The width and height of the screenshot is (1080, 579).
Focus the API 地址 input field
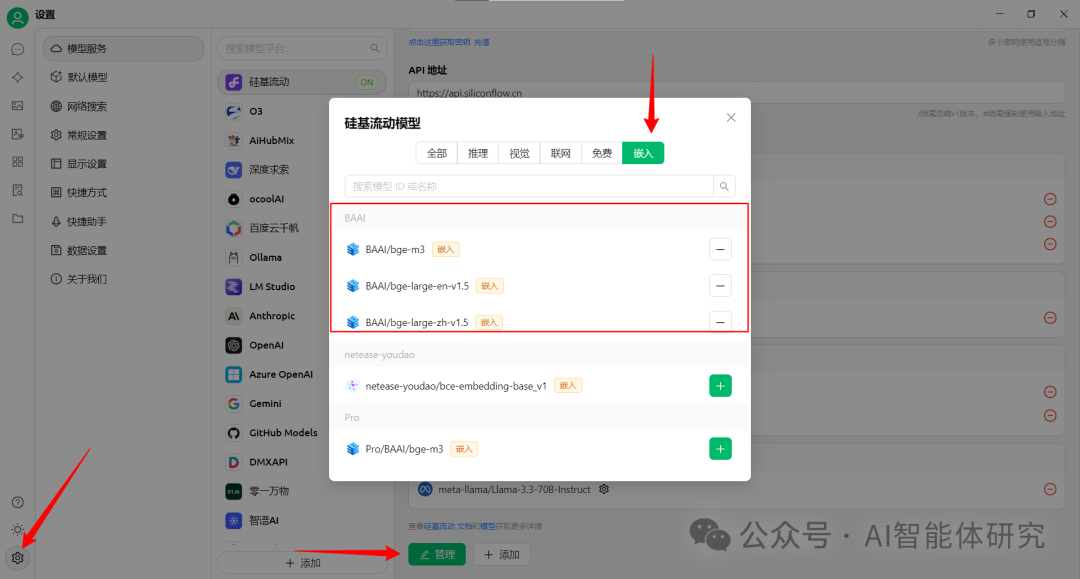click(737, 93)
